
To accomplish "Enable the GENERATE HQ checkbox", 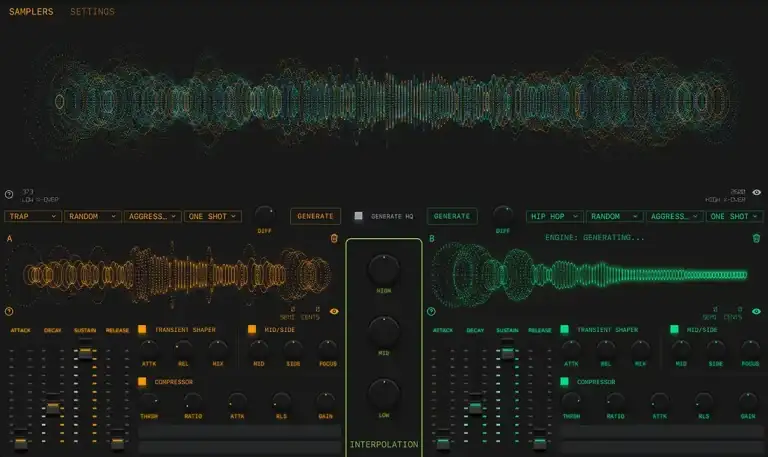I will coord(359,216).
